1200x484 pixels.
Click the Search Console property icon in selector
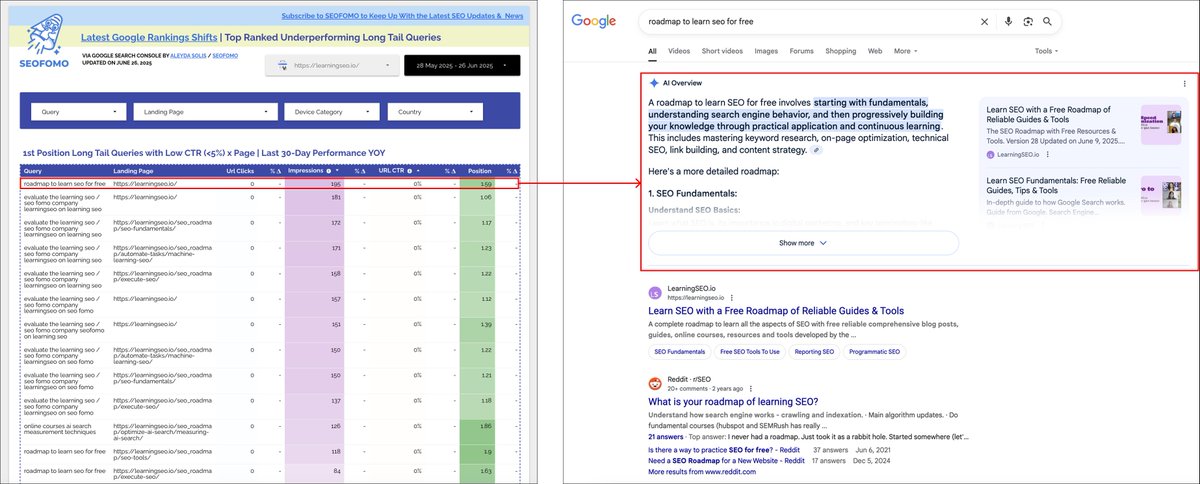[285, 66]
